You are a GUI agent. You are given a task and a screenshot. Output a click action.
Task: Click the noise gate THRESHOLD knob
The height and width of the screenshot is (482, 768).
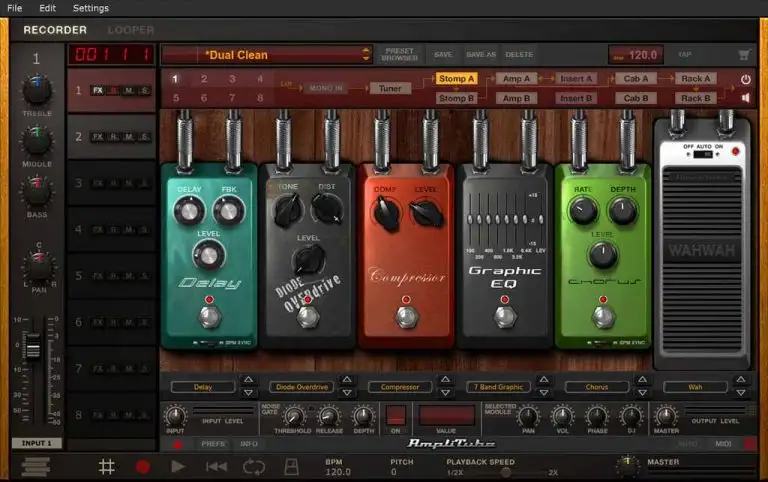coord(293,416)
